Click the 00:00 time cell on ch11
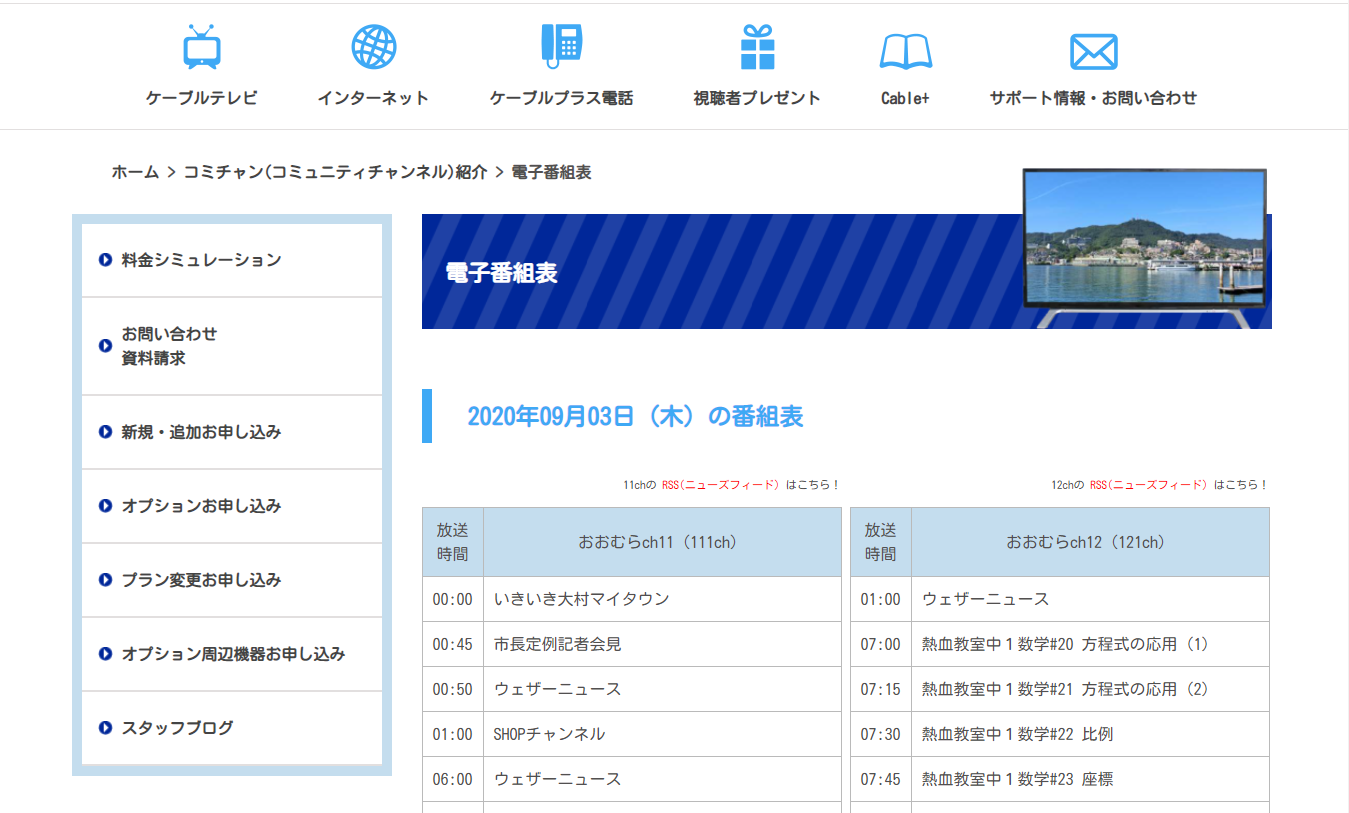Image resolution: width=1349 pixels, height=813 pixels. coord(453,599)
